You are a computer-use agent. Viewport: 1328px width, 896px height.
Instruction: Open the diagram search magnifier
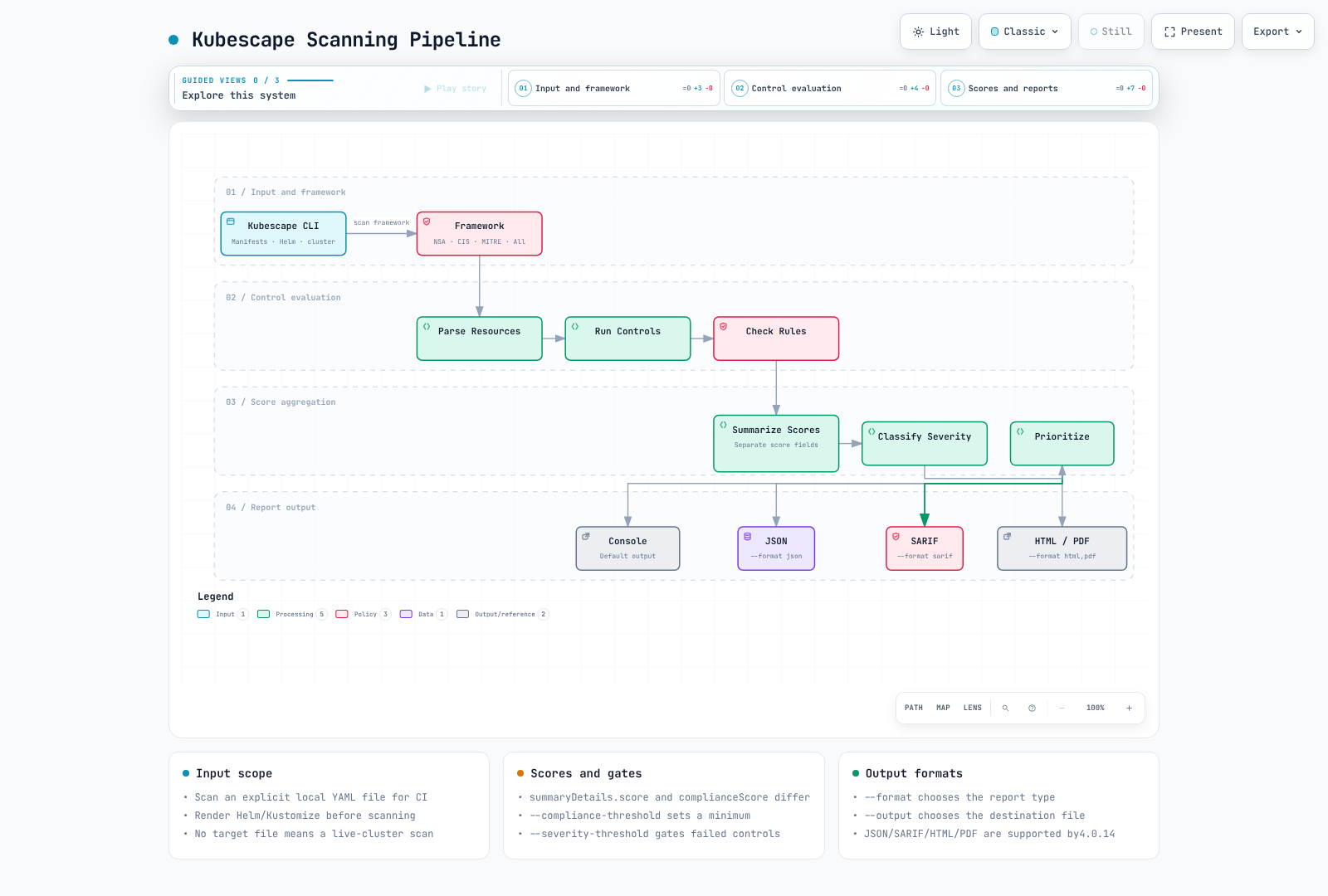(x=1005, y=709)
